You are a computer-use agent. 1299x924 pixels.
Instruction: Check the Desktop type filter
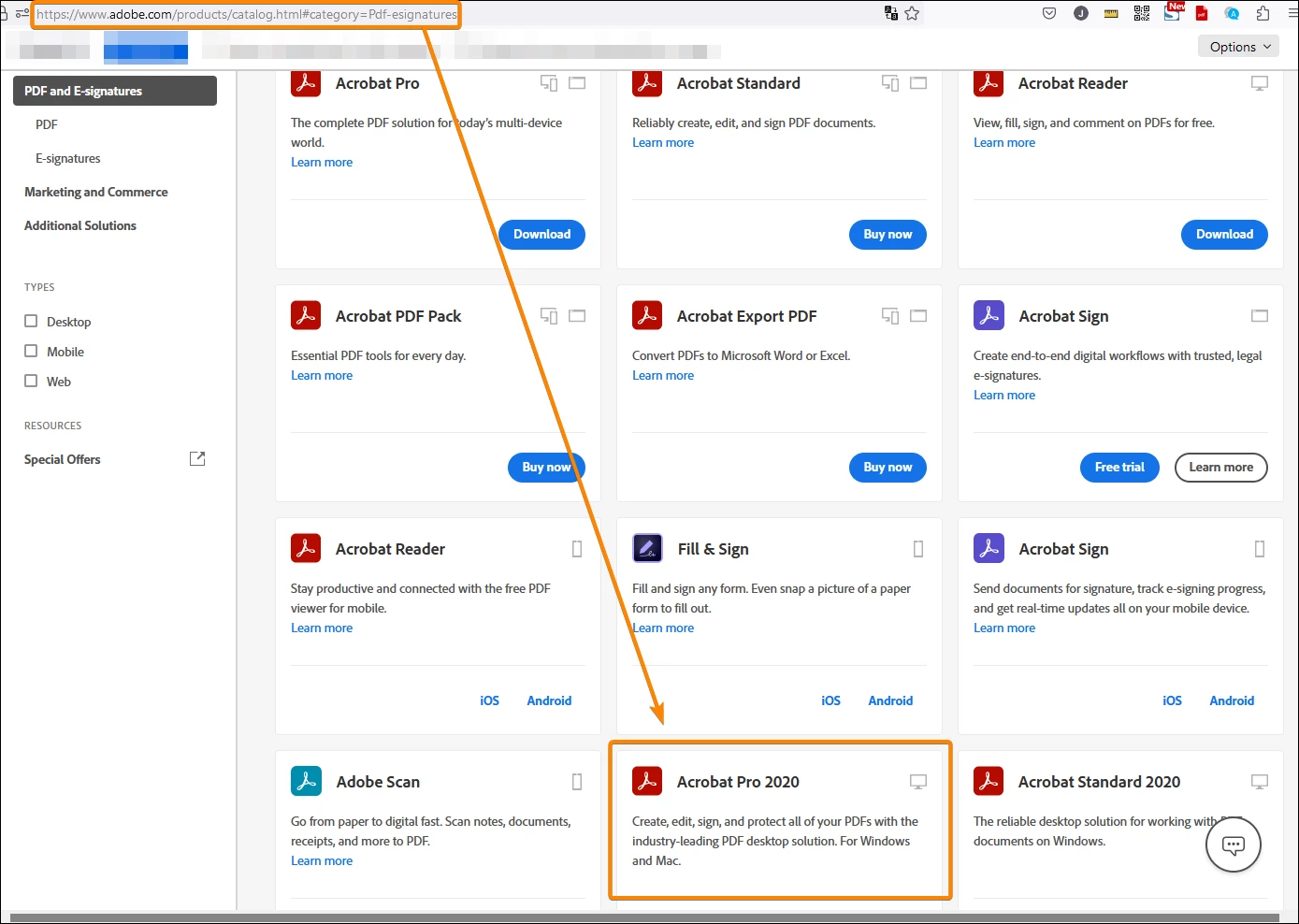[31, 321]
